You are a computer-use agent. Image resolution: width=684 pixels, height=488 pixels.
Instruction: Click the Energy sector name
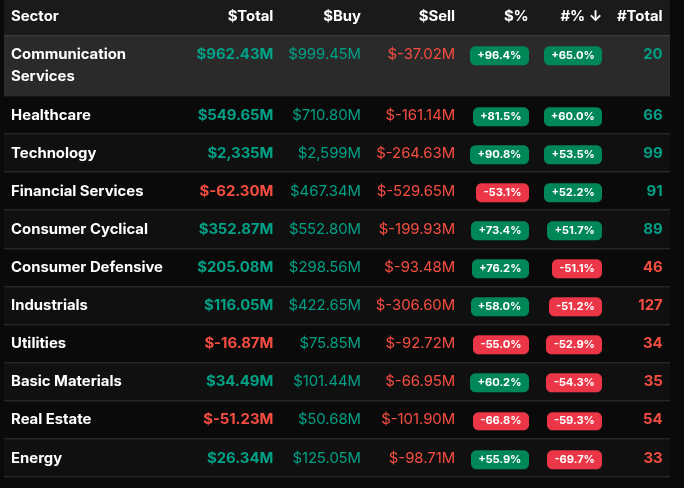coord(36,458)
